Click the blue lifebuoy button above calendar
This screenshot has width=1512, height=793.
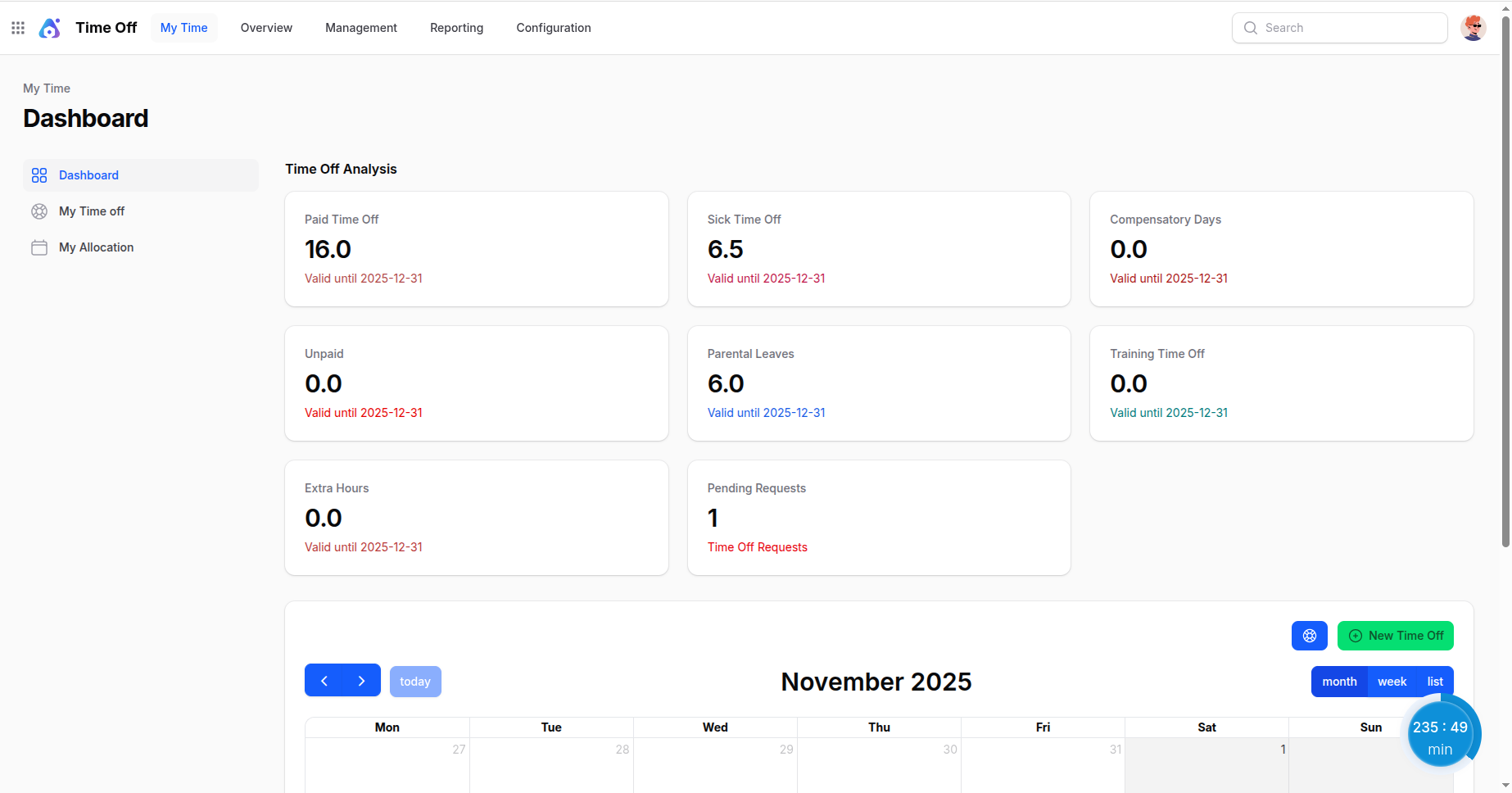(1309, 636)
